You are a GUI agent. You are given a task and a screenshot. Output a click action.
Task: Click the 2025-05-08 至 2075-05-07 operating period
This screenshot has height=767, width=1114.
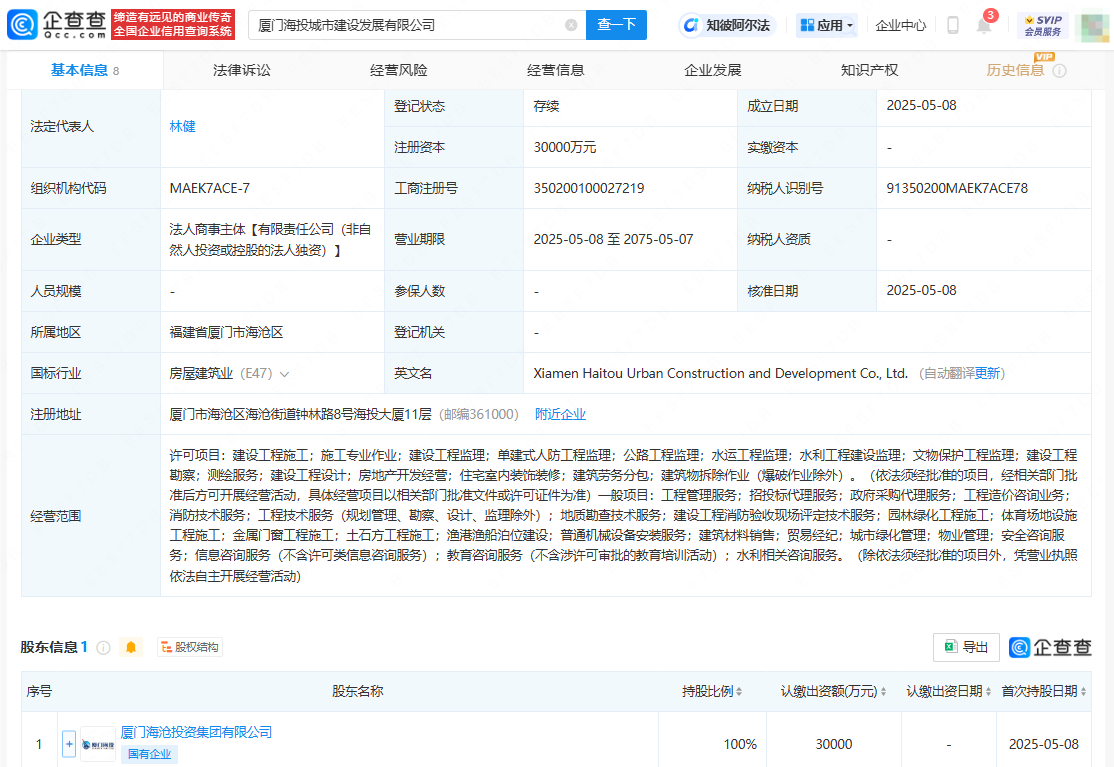click(613, 239)
